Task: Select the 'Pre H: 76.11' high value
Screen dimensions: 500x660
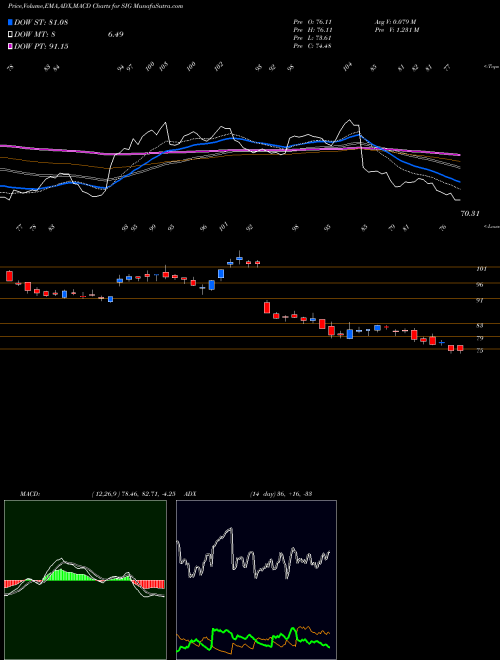Action: 312,30
